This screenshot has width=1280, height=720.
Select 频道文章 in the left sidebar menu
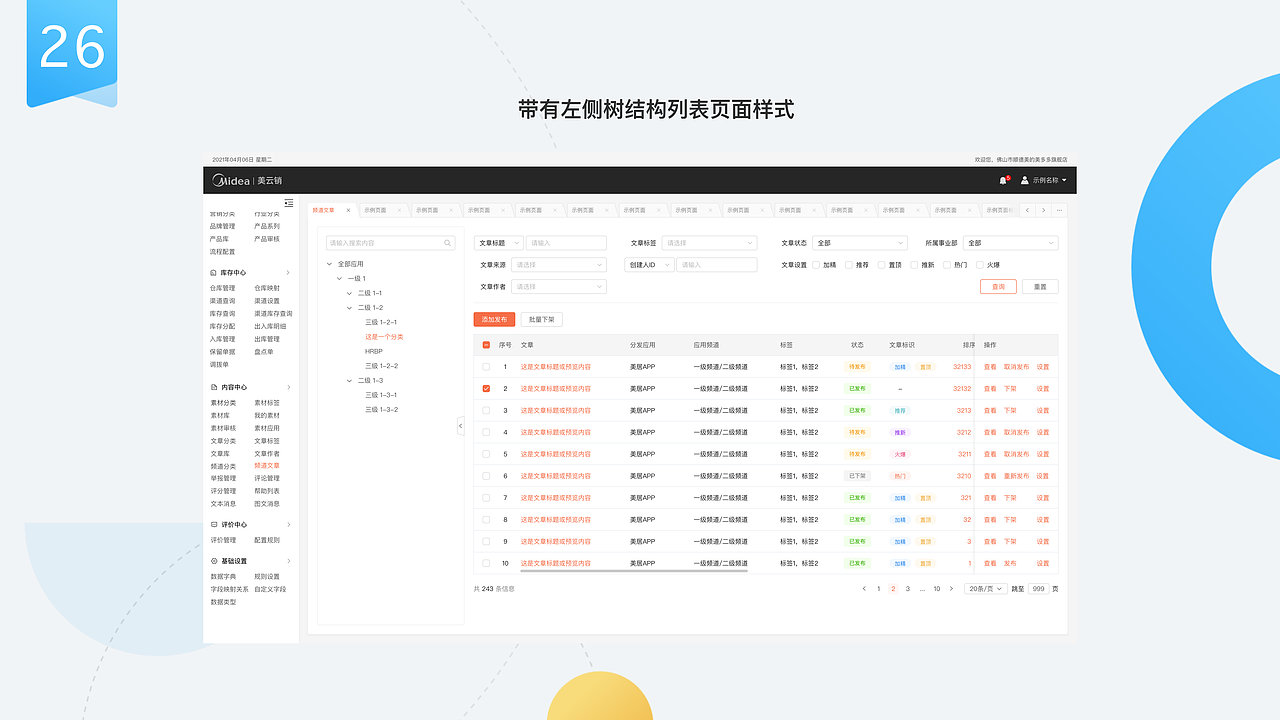pos(266,465)
